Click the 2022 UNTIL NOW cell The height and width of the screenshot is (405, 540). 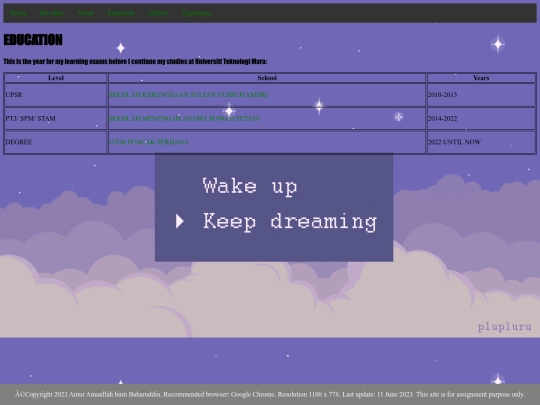click(481, 142)
